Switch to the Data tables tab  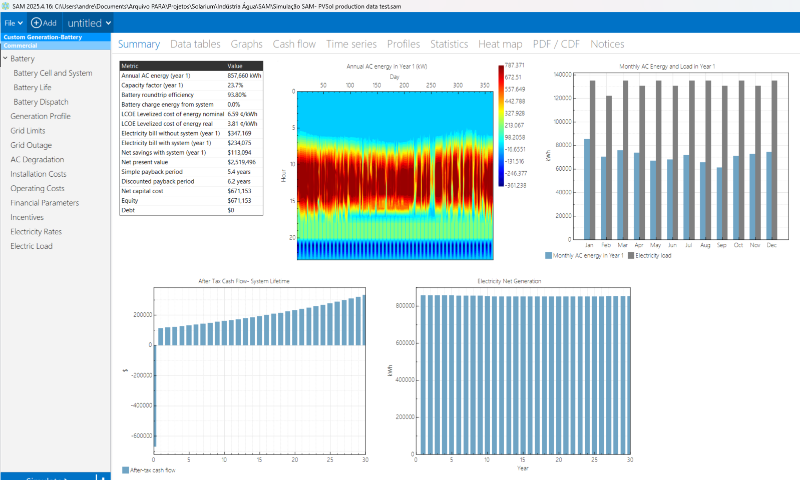[x=195, y=44]
